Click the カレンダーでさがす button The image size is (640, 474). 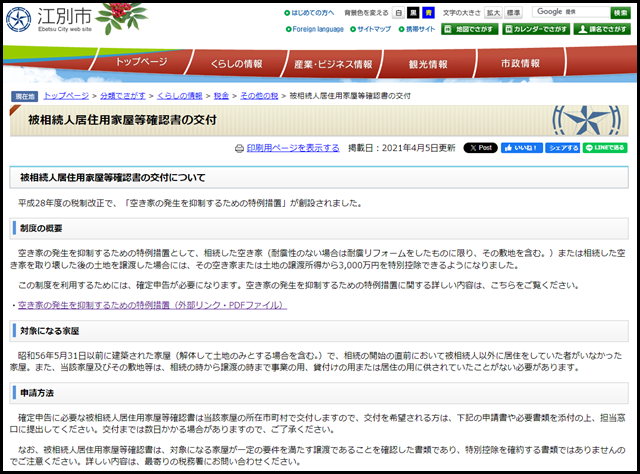point(536,29)
